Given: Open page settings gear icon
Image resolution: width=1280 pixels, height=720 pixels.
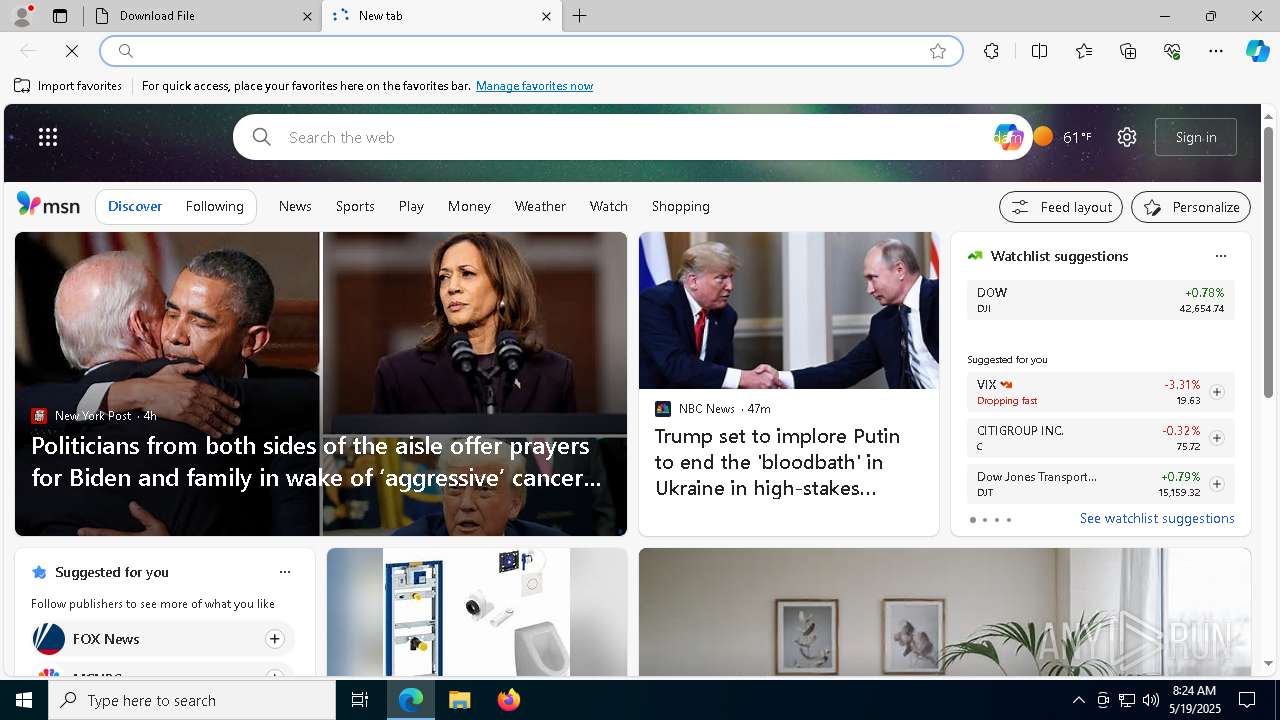Looking at the screenshot, I should point(1127,137).
